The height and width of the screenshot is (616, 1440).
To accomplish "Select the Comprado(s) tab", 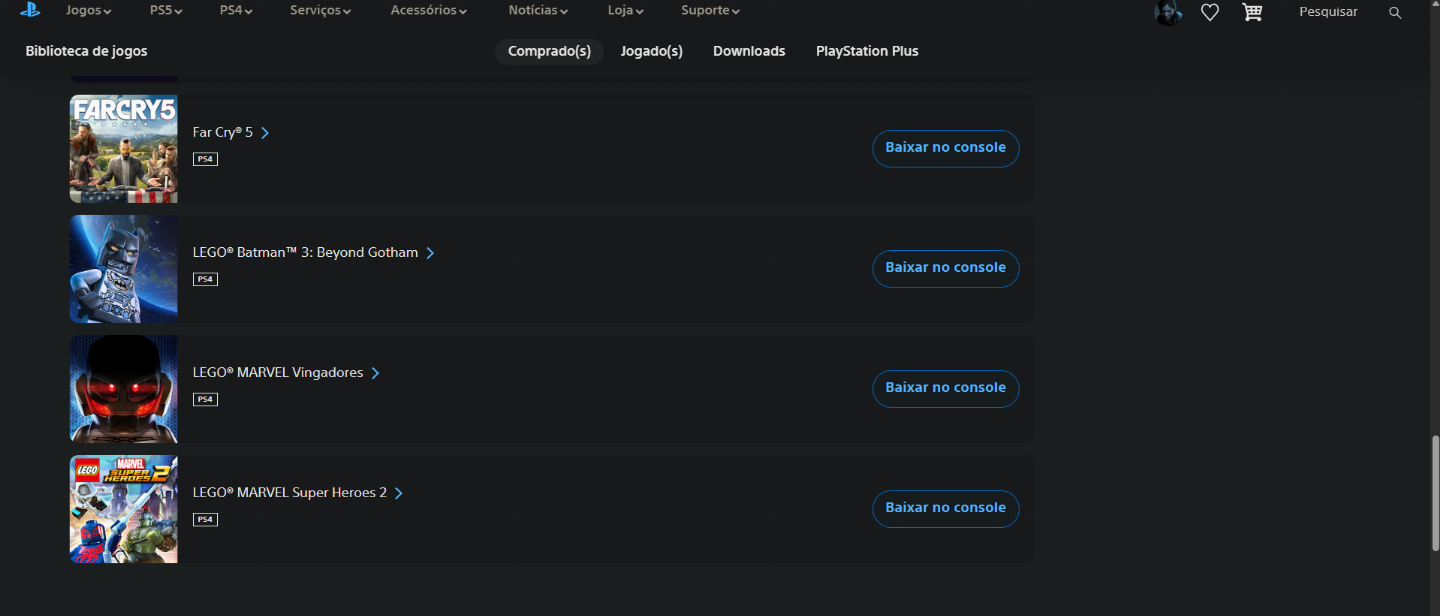I will pos(549,51).
